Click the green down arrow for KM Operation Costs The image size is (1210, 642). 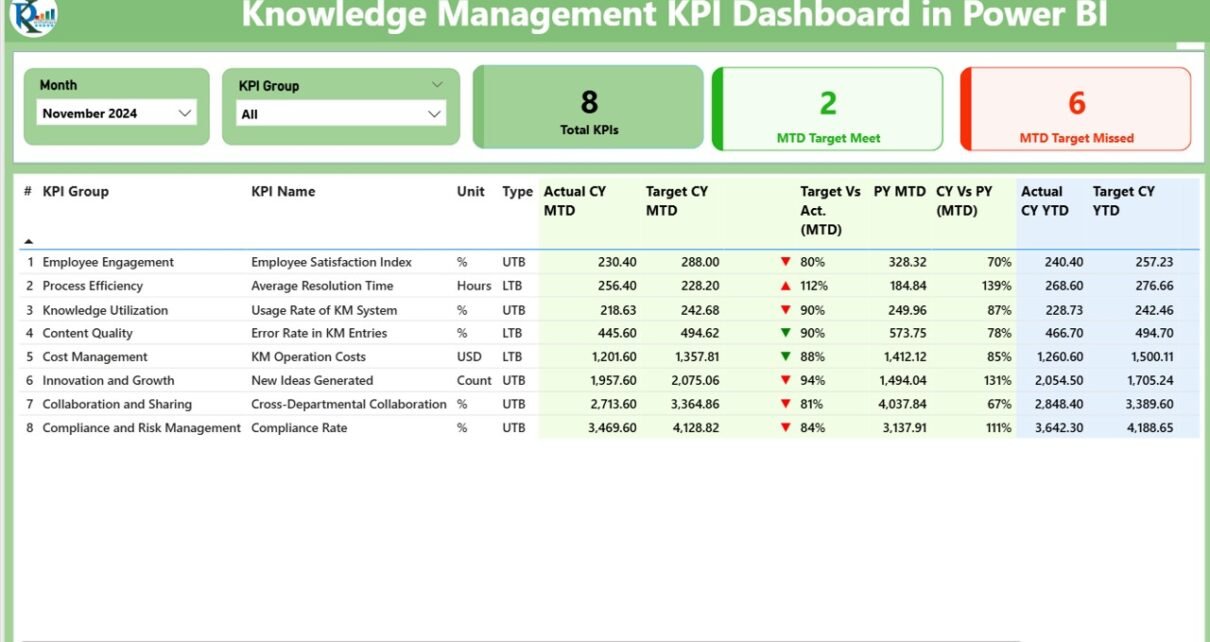pyautogui.click(x=785, y=356)
